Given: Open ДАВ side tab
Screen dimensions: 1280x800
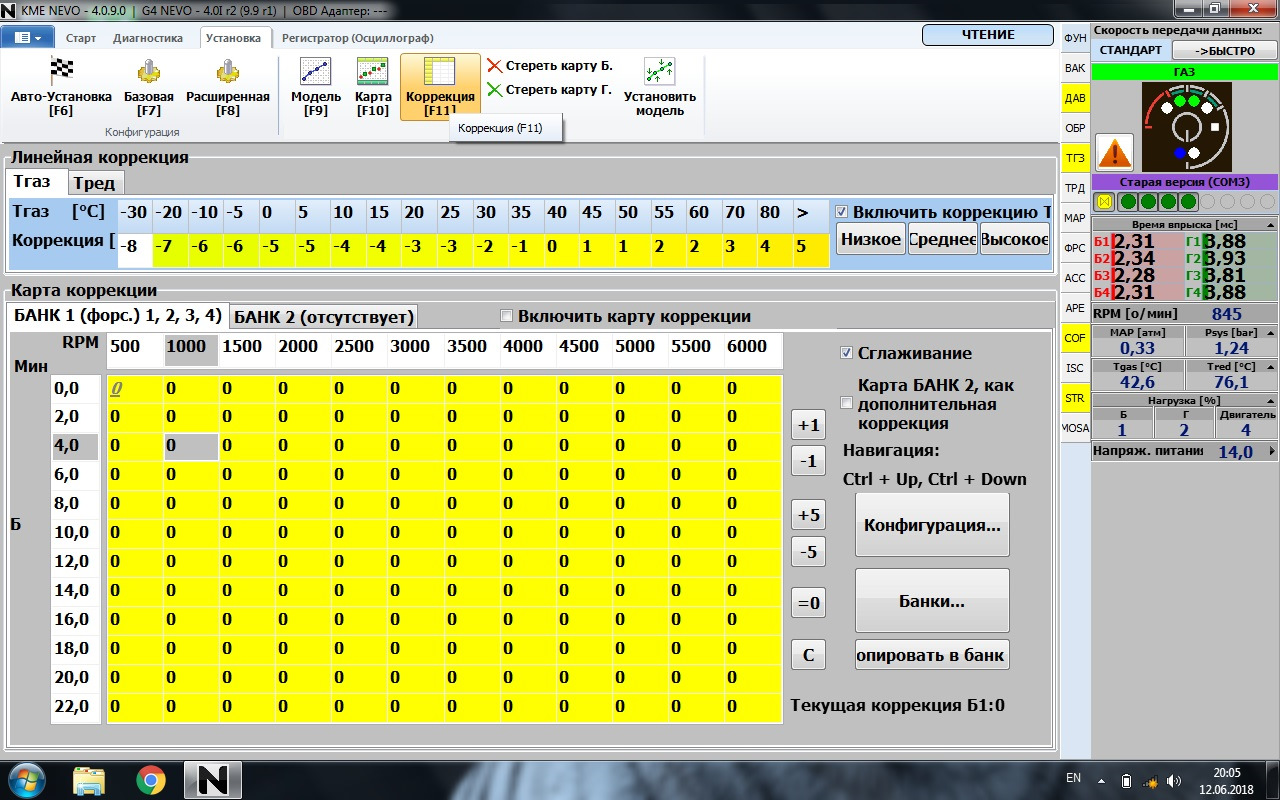Looking at the screenshot, I should (x=1075, y=98).
